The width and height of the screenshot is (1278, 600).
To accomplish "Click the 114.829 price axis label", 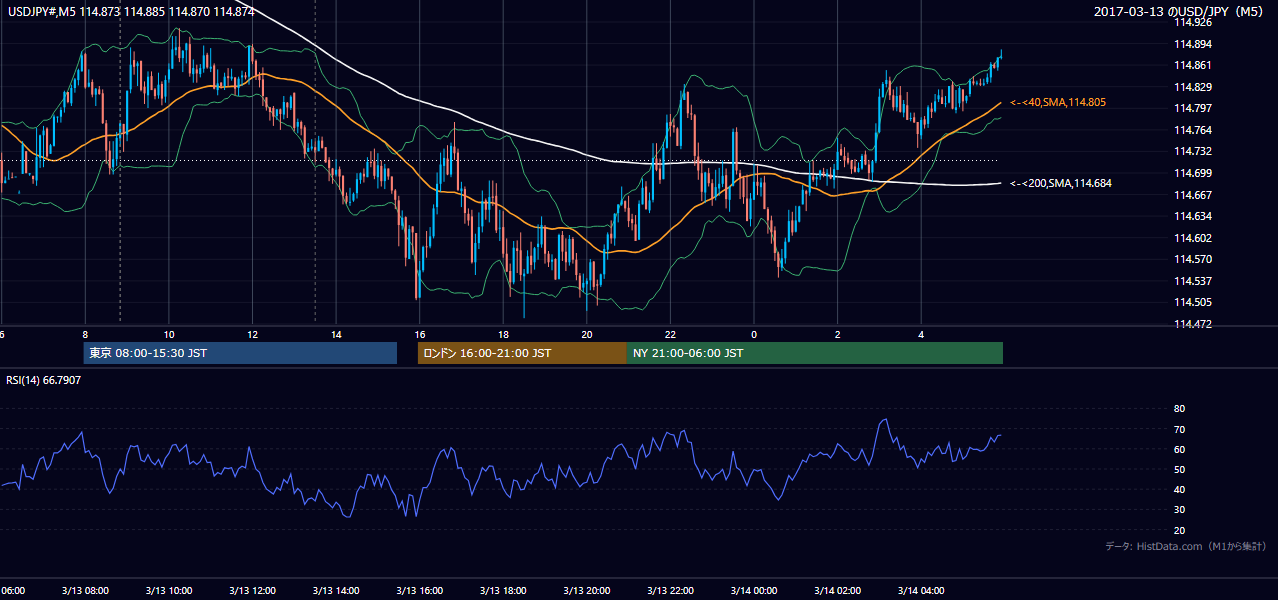I will click(x=1191, y=87).
